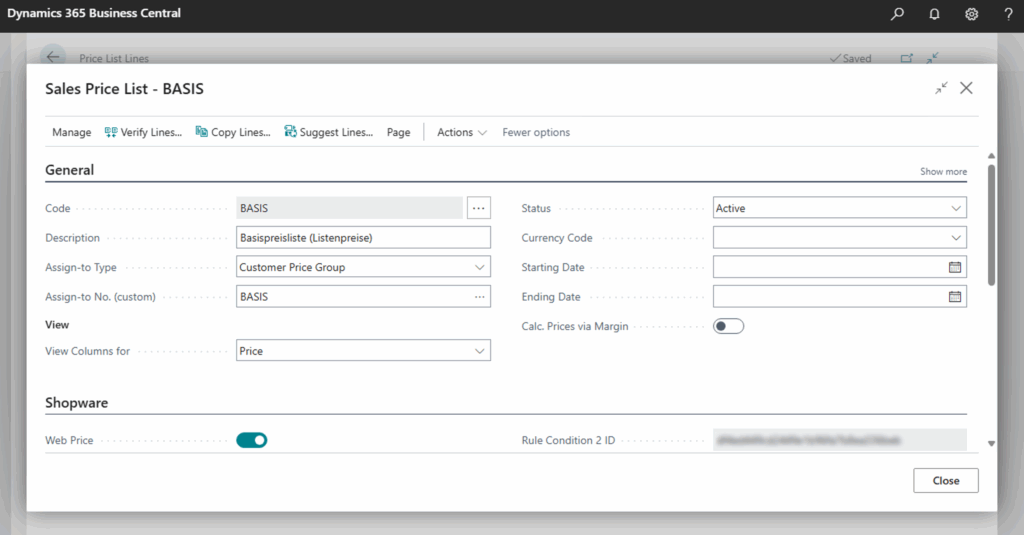Image resolution: width=1024 pixels, height=535 pixels.
Task: Click the Dynamics 365 Business Central title
Action: tap(94, 13)
